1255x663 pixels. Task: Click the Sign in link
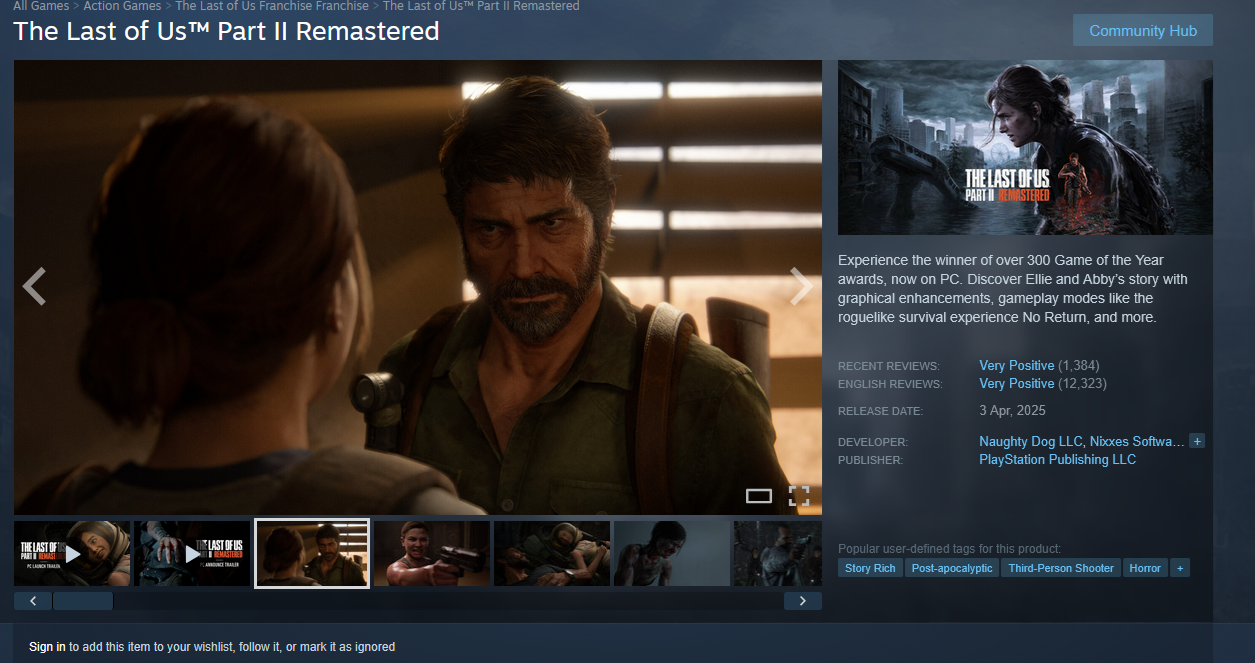pyautogui.click(x=47, y=647)
